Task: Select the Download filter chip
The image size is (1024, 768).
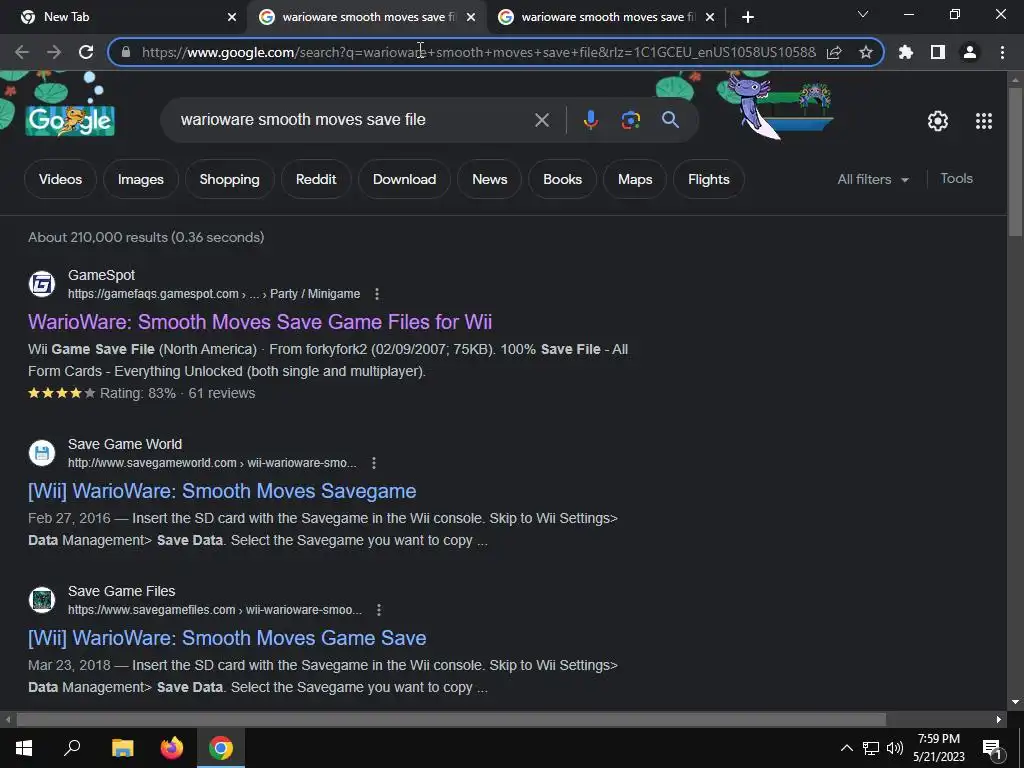Action: 404,179
